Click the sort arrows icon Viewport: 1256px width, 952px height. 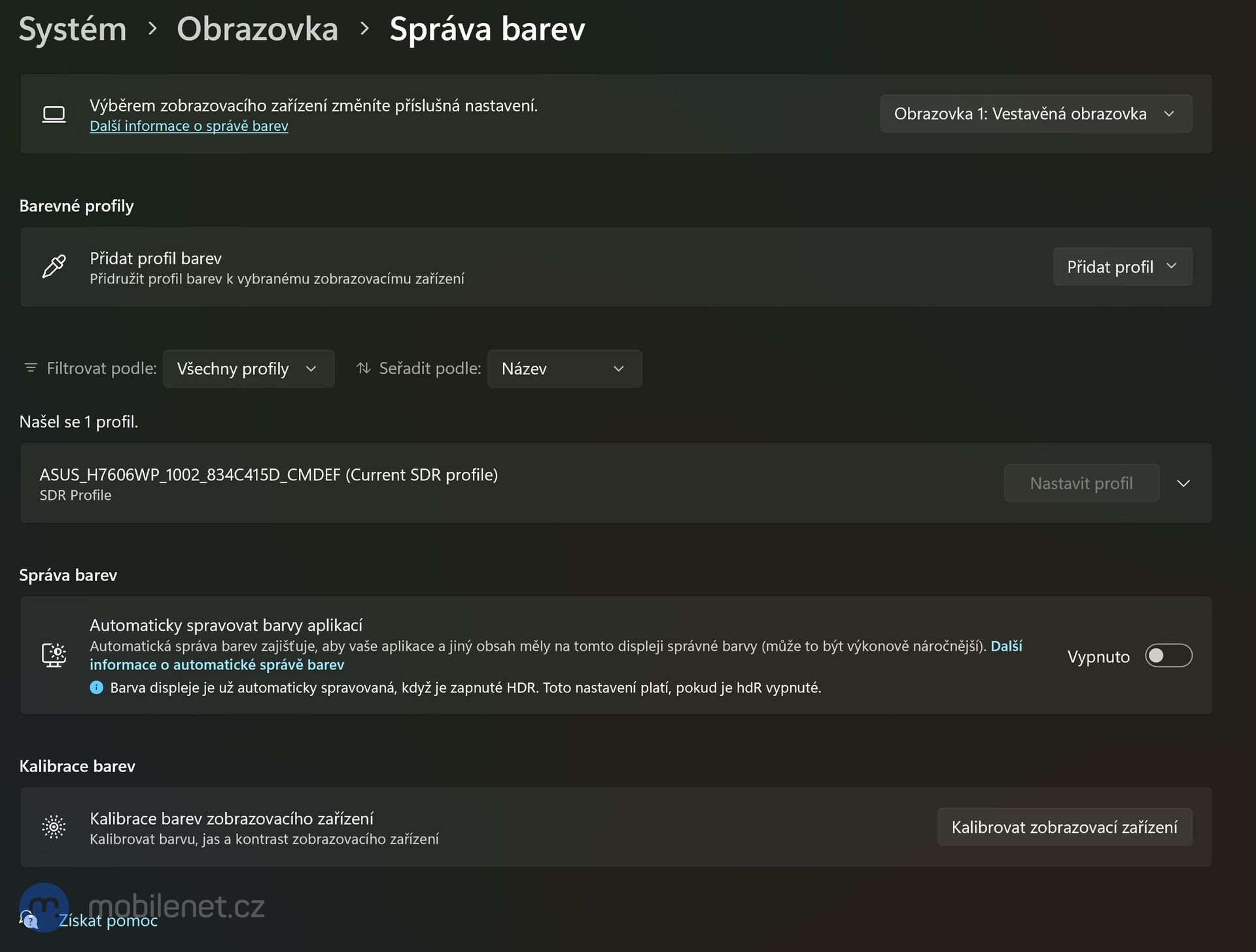pos(364,368)
